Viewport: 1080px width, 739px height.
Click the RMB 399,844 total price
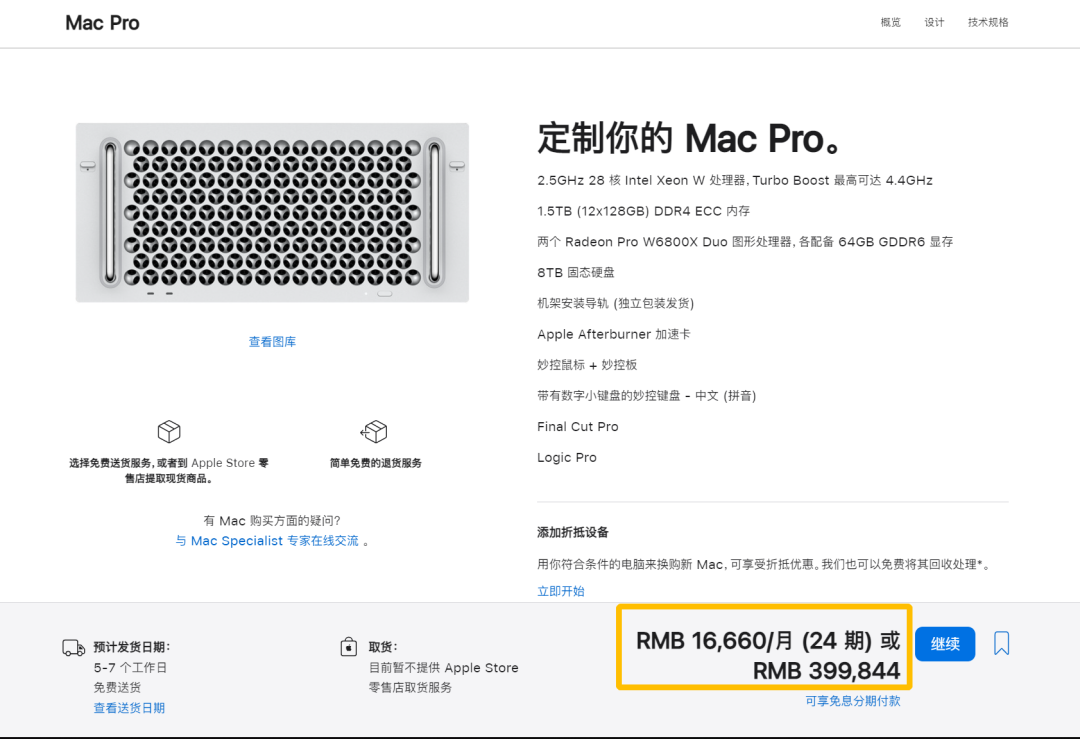click(x=826, y=671)
